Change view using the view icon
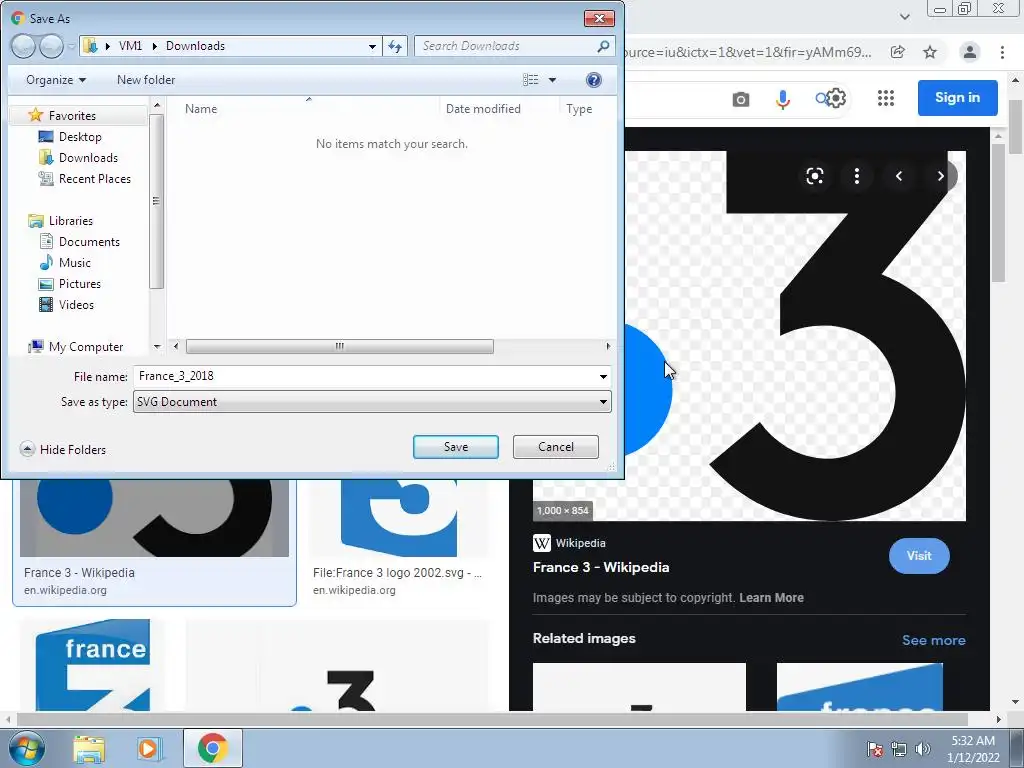The image size is (1024, 768). pyautogui.click(x=531, y=80)
